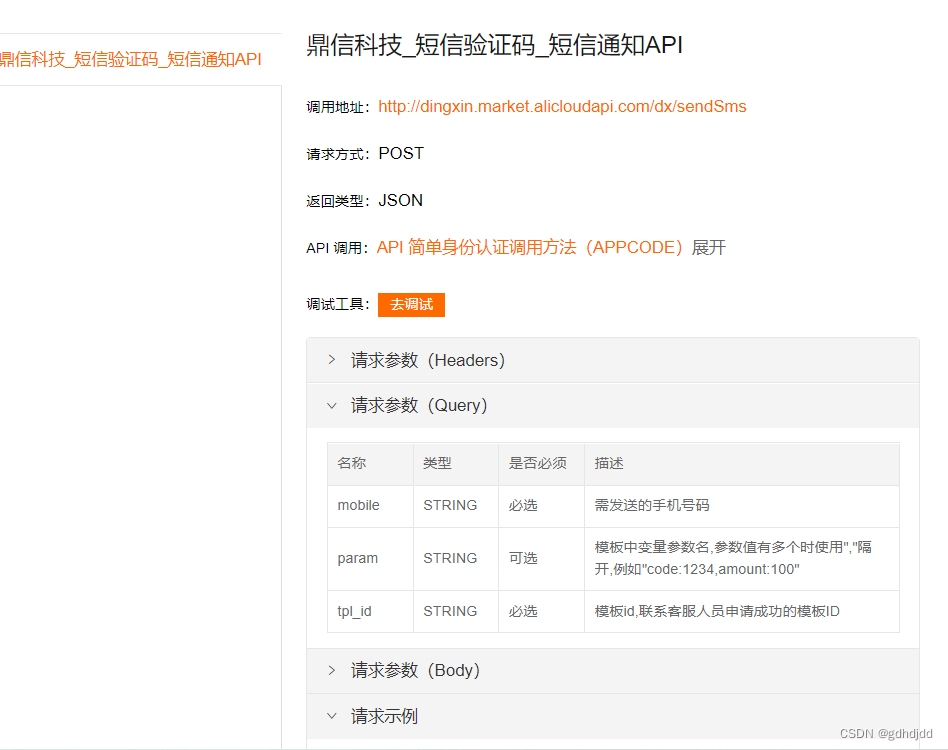The width and height of the screenshot is (948, 750).
Task: Click 必选 in the tpl_id row
Action: tap(523, 612)
